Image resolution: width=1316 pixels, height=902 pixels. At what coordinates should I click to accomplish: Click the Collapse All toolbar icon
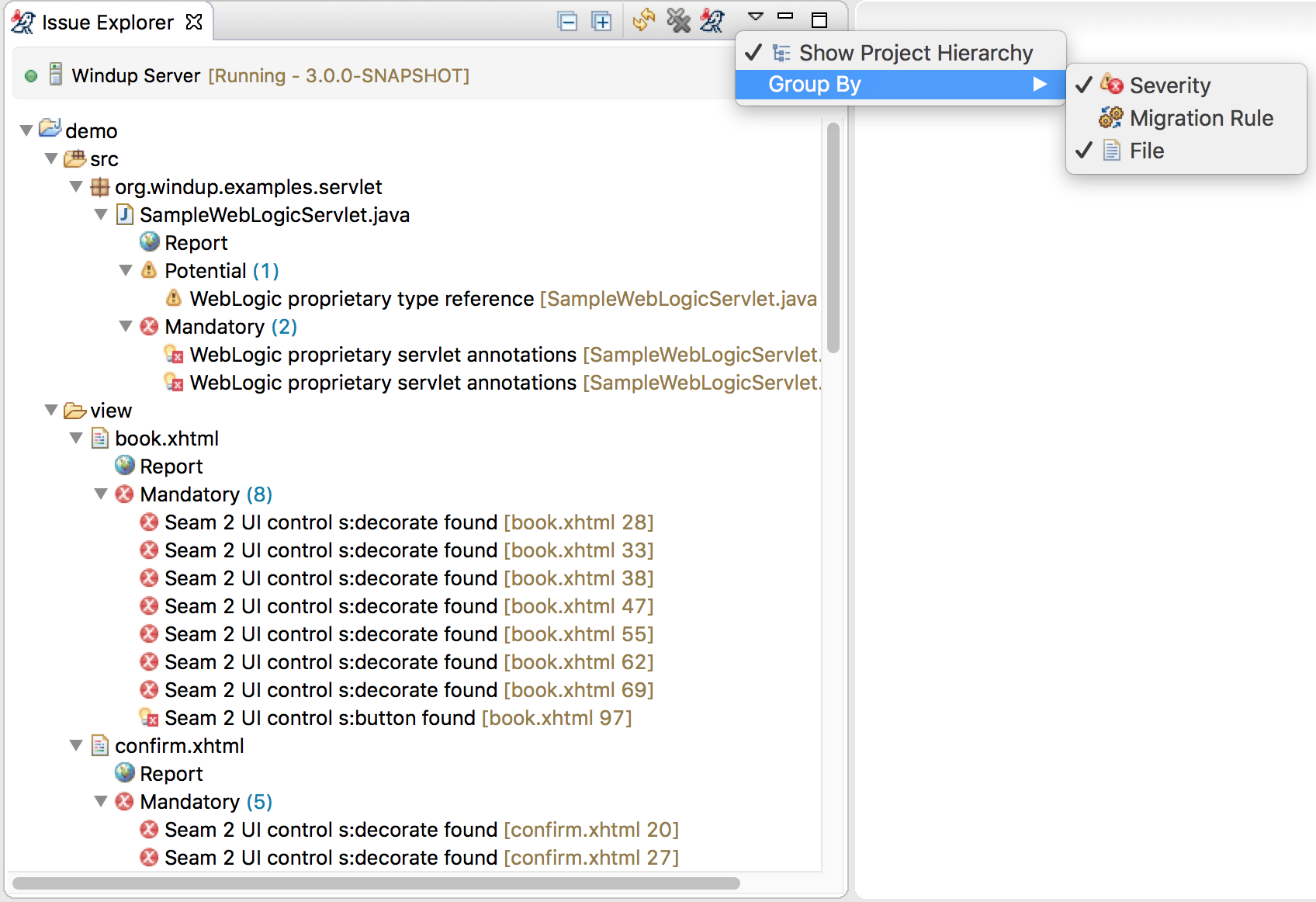click(567, 21)
